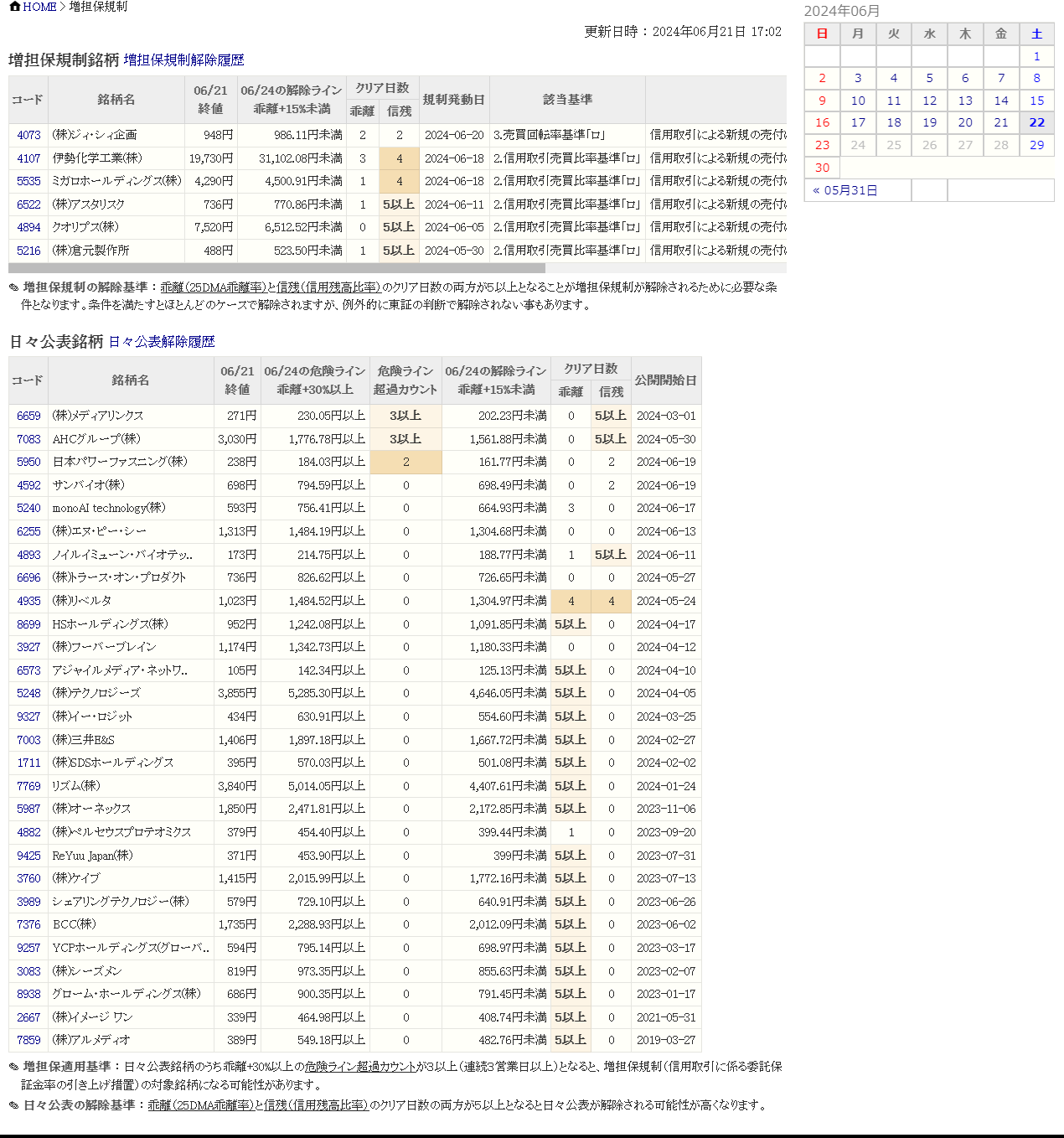Open stock code 4935 link
1064x1138 pixels.
tap(28, 601)
